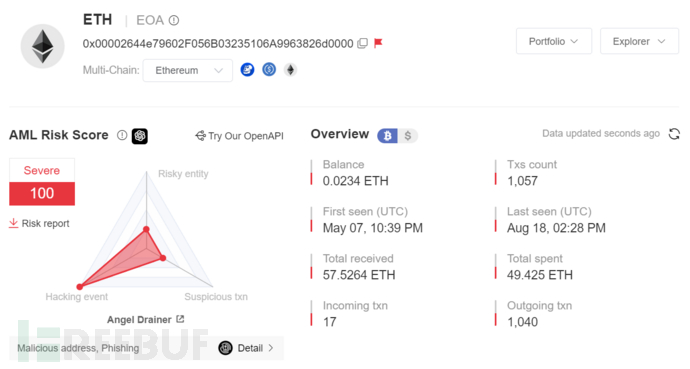Viewport: 690px width, 369px height.
Task: Select the USDC chain icon
Action: [x=269, y=69]
